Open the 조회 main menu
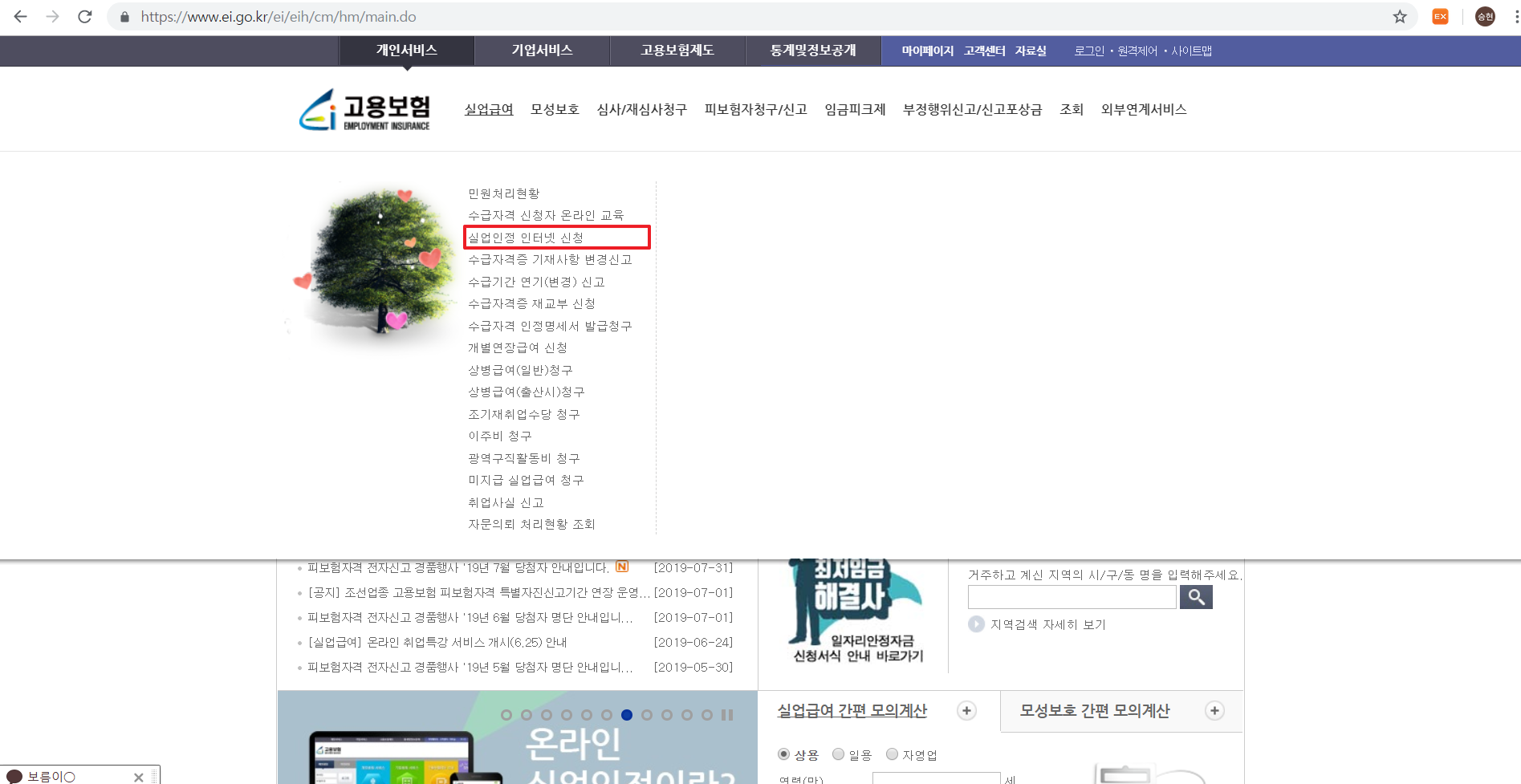This screenshot has height=784, width=1521. point(1072,109)
